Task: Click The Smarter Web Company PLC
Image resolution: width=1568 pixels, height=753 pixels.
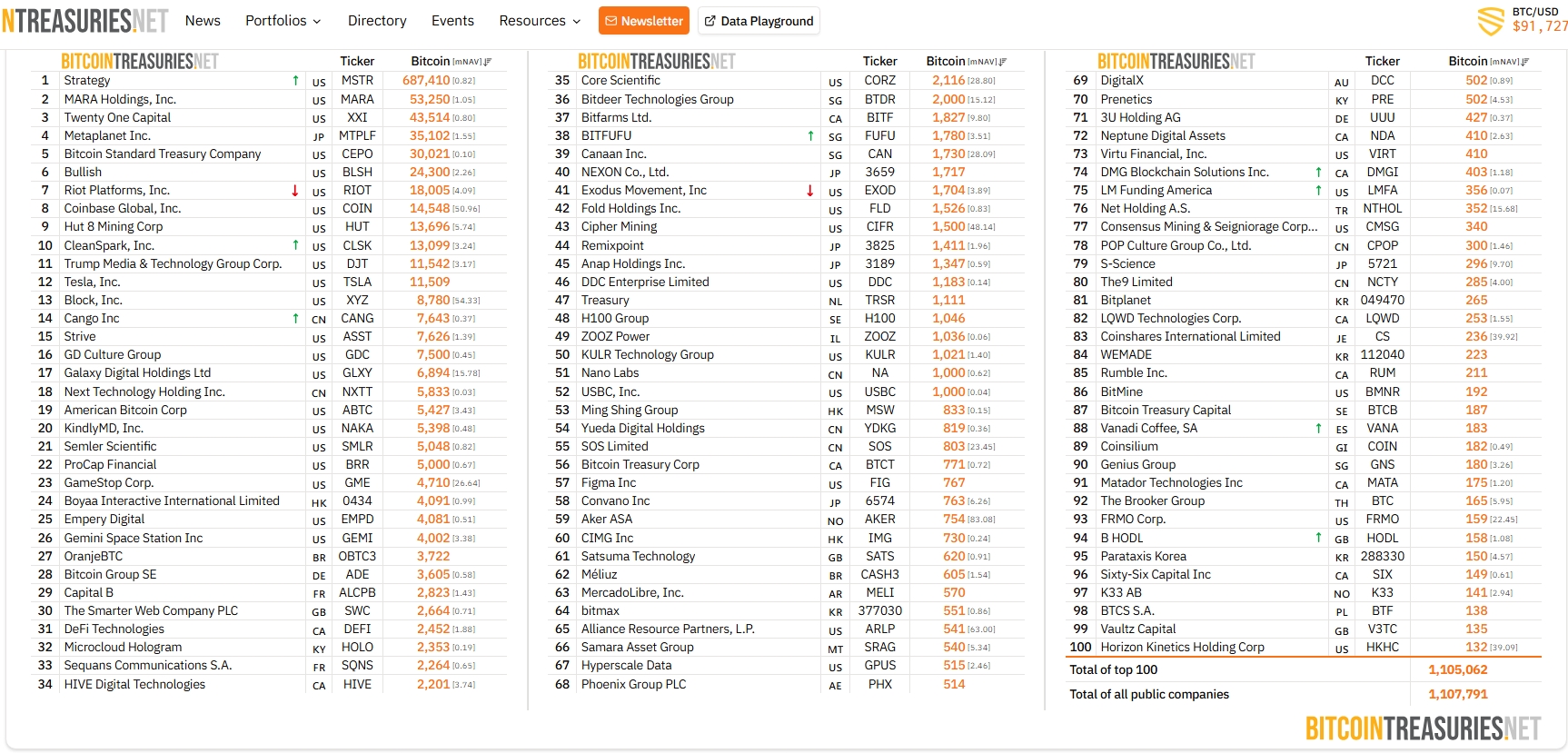Action: [x=151, y=611]
